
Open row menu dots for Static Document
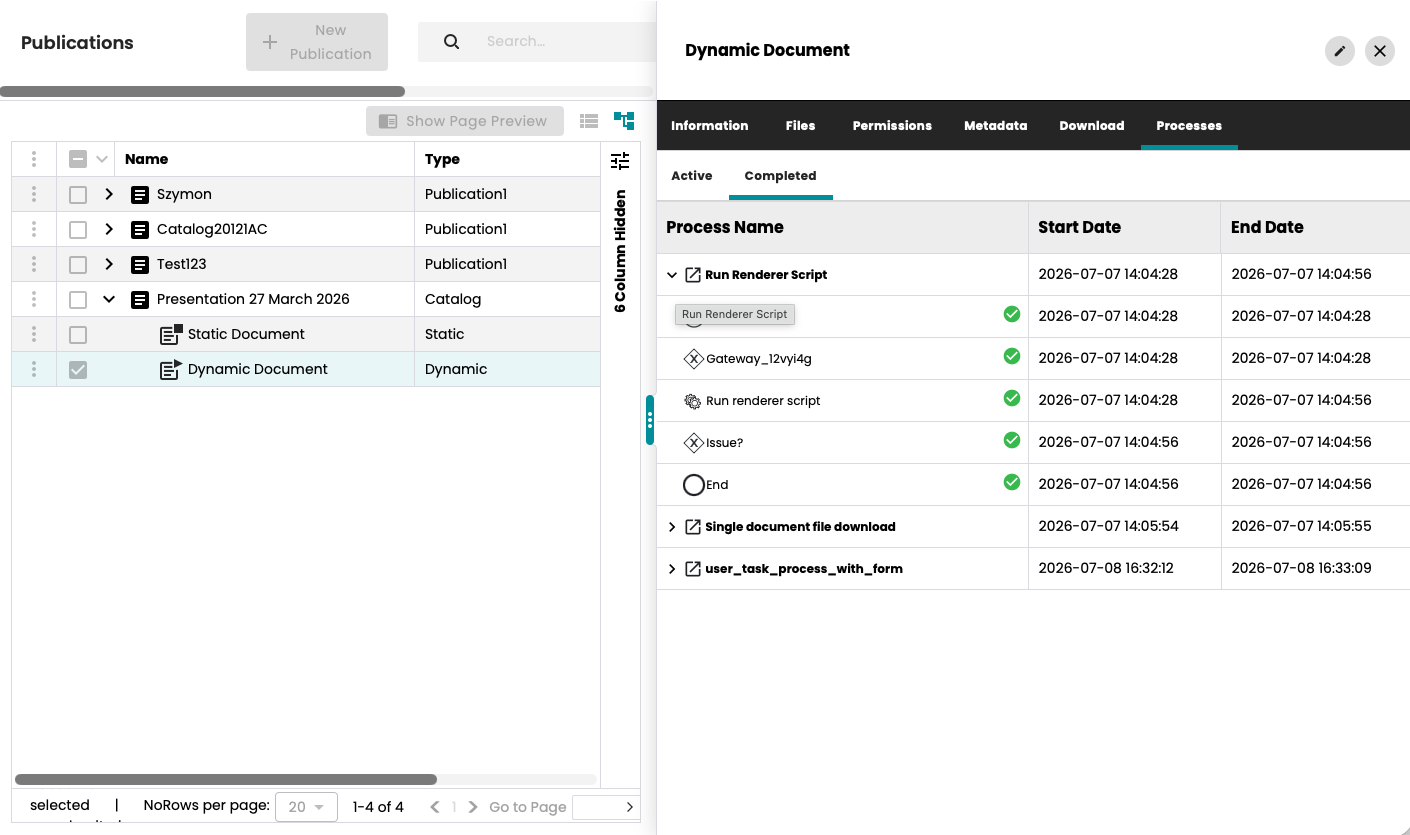tap(34, 335)
